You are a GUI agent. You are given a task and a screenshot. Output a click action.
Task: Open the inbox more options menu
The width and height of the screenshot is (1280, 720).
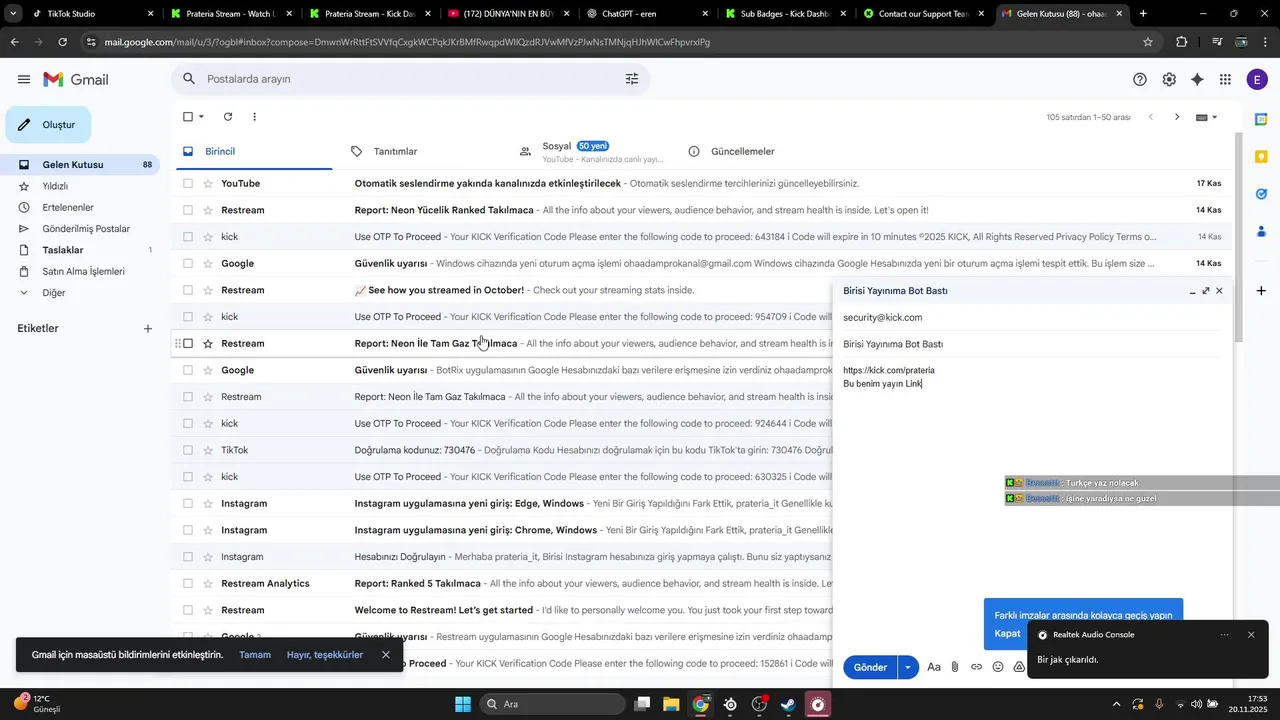[254, 117]
